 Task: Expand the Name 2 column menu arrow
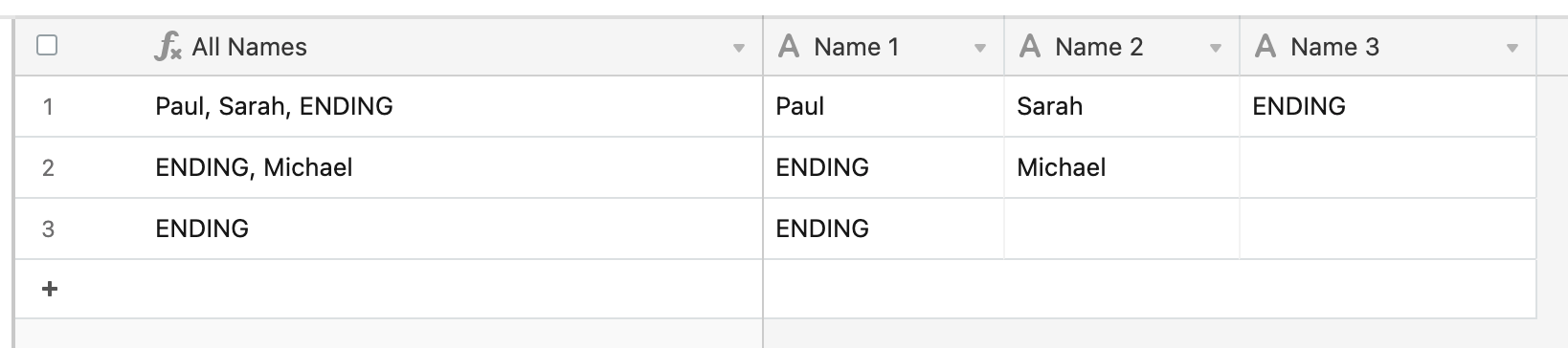[1215, 48]
